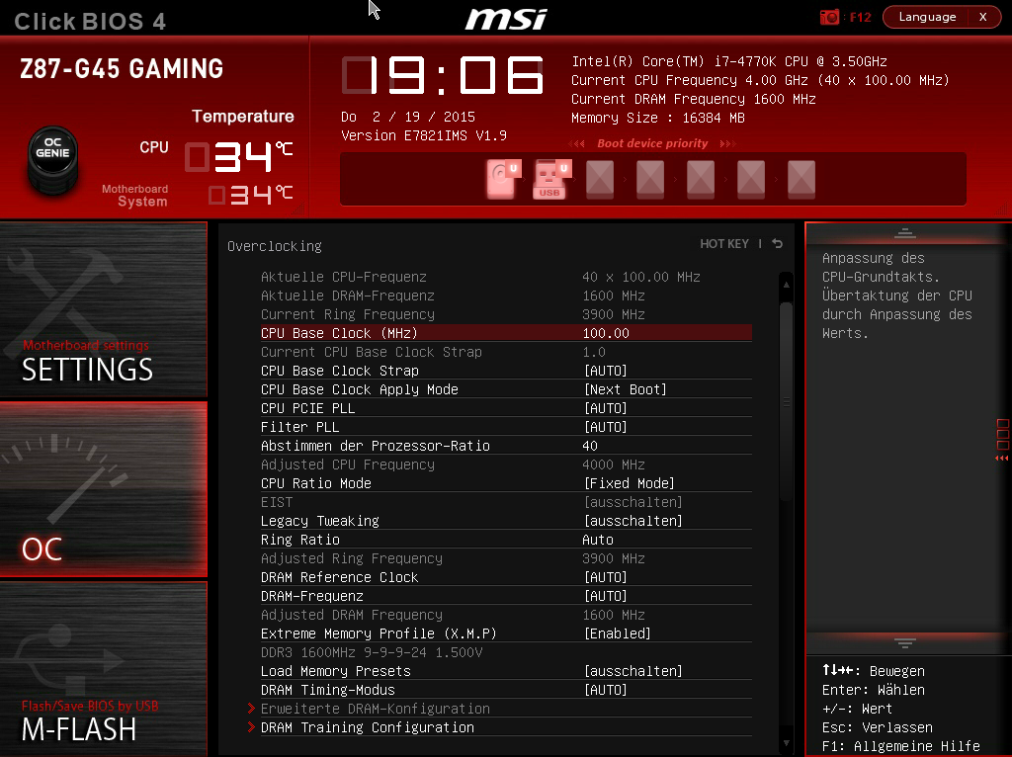Screen dimensions: 1012x757
Task: Click the Adjusted DRAM Frequency row
Action: tap(505, 614)
